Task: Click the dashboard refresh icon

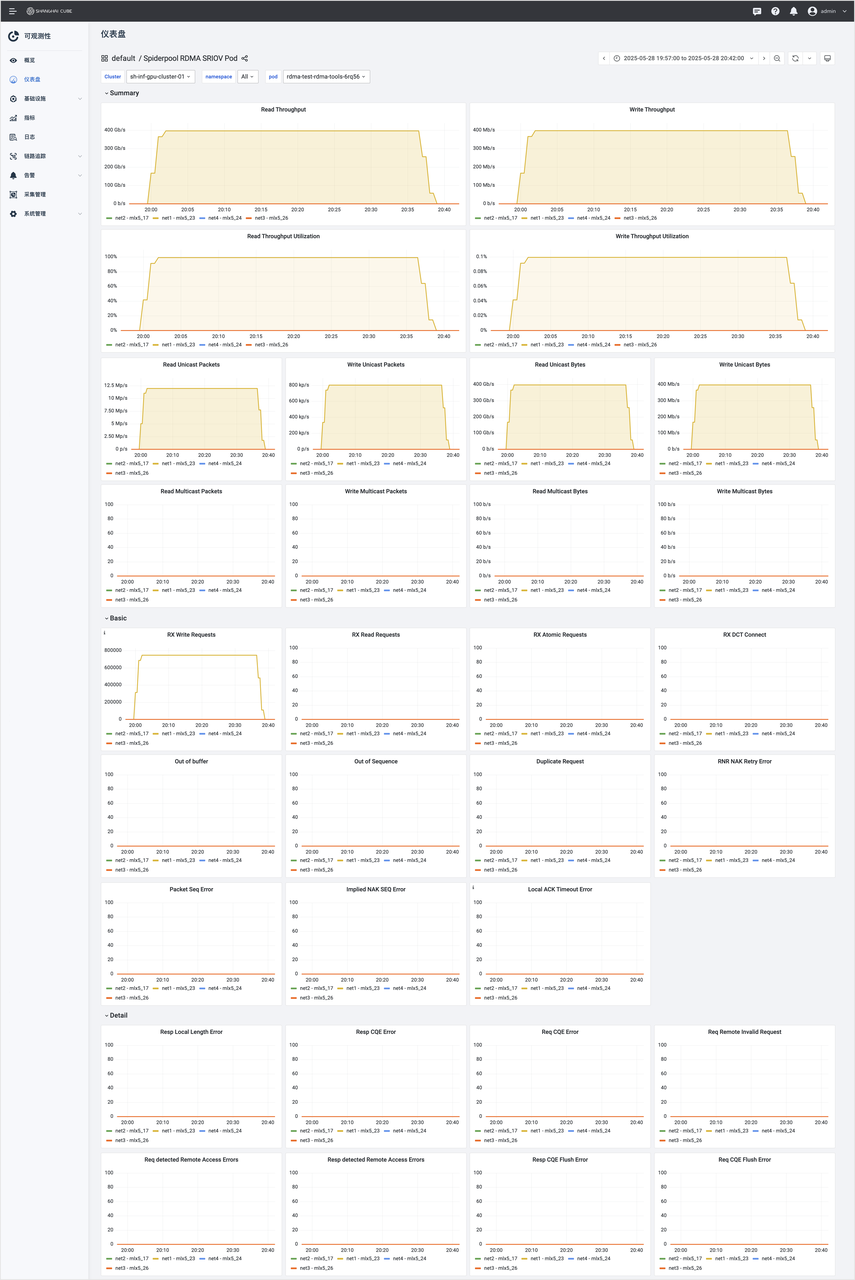Action: click(796, 58)
